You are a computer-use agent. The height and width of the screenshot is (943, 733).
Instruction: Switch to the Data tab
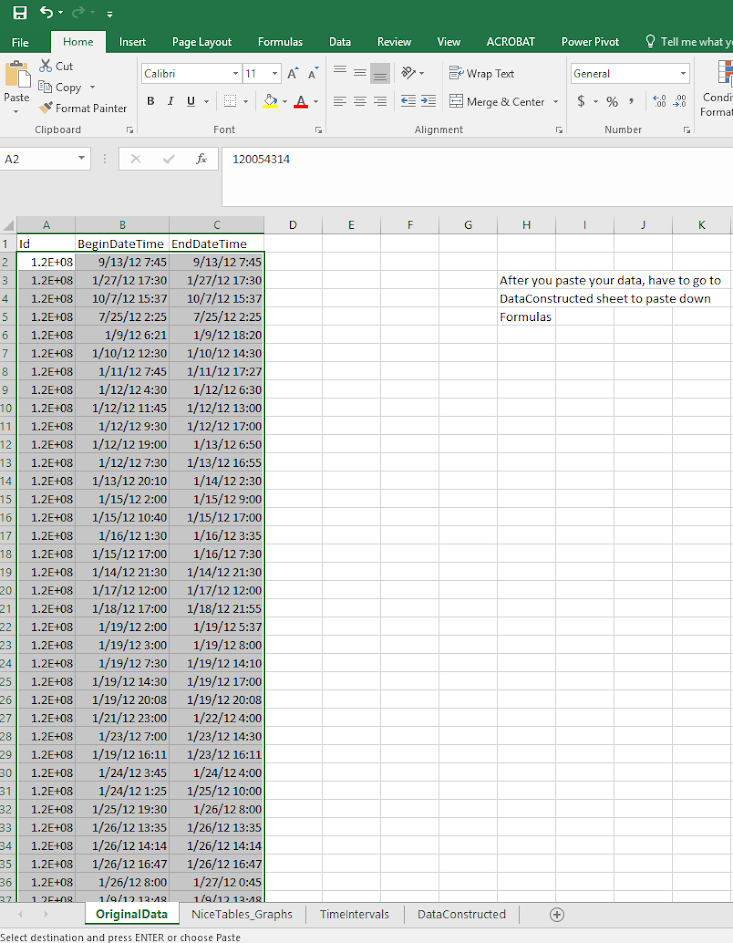pyautogui.click(x=340, y=42)
